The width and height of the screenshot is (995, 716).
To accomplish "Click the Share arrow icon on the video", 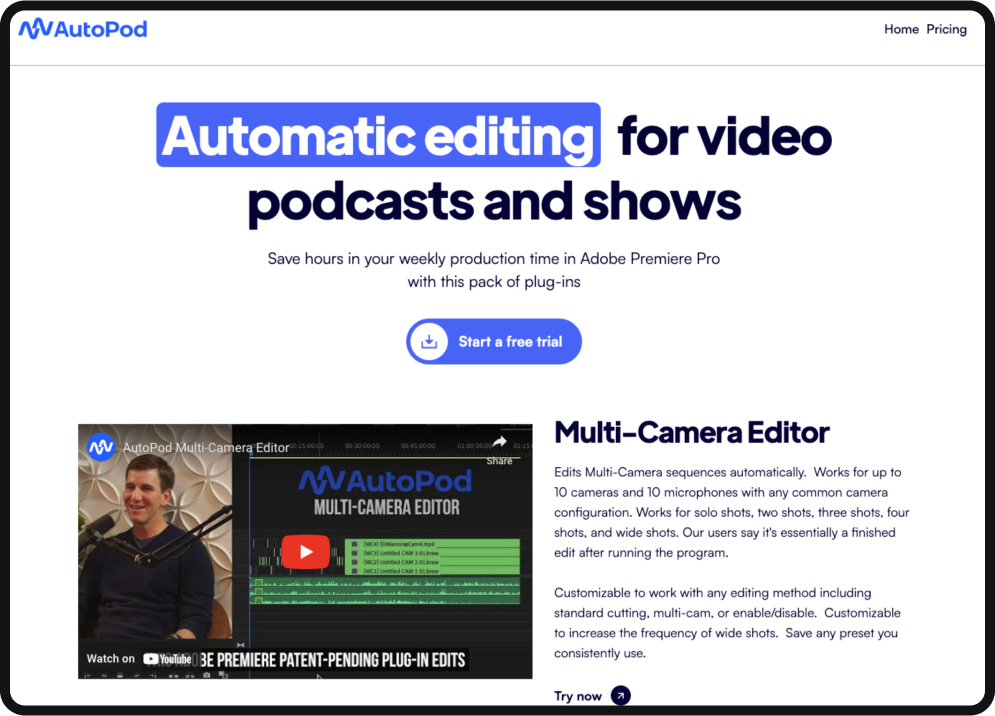I will coord(499,443).
